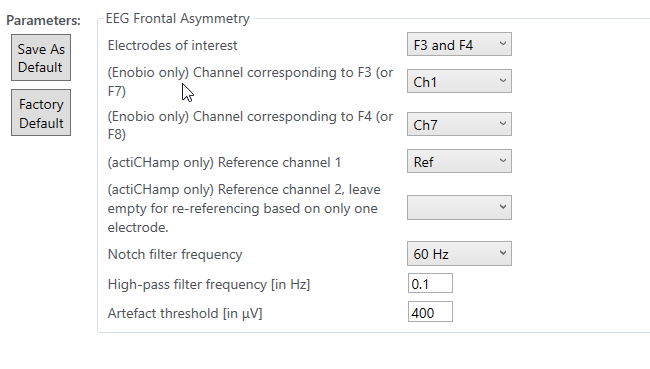Click the 'Parameters:' heading text
This screenshot has width=650, height=369.
tap(44, 20)
